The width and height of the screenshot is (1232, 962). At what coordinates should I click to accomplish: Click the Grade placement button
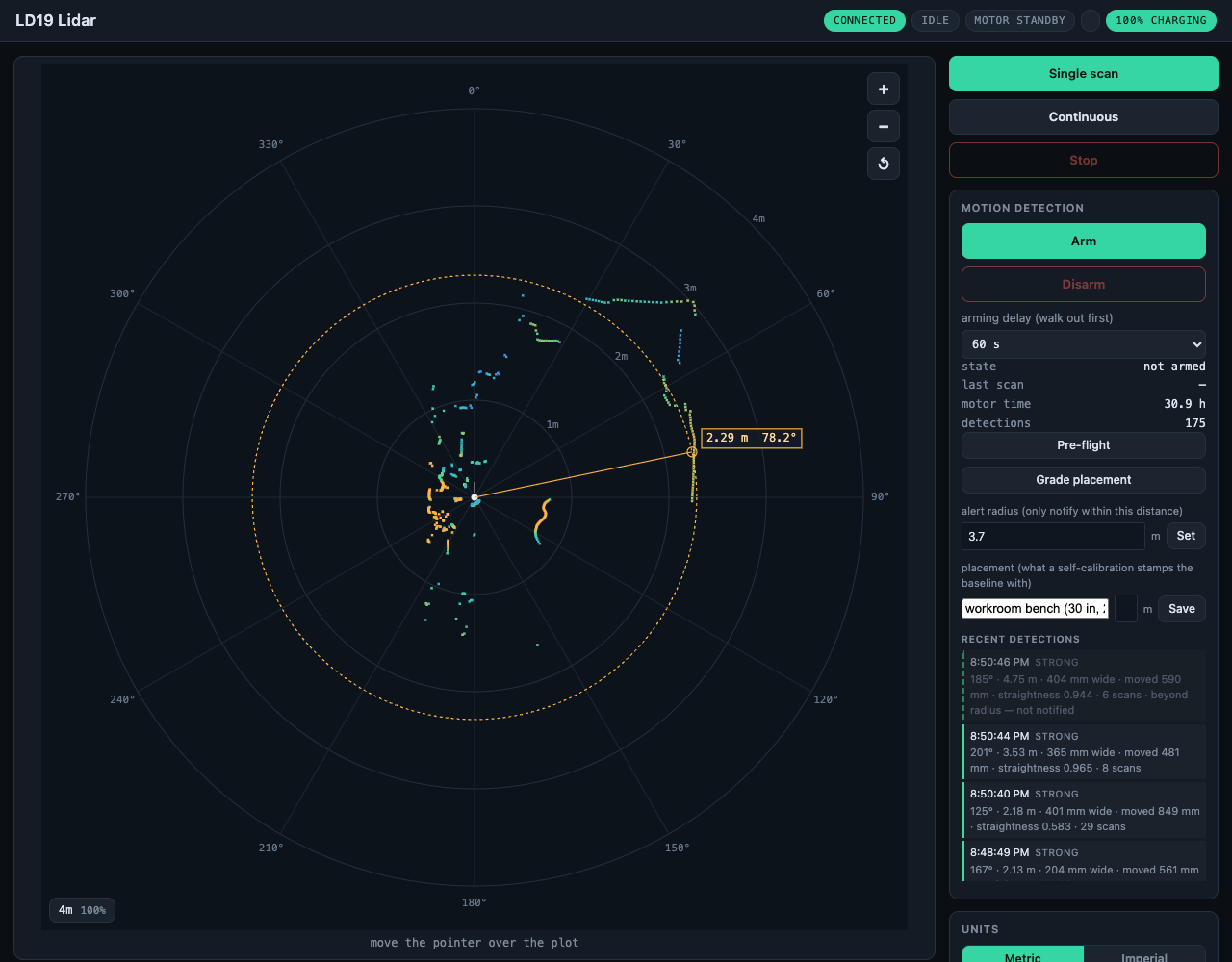tap(1084, 480)
